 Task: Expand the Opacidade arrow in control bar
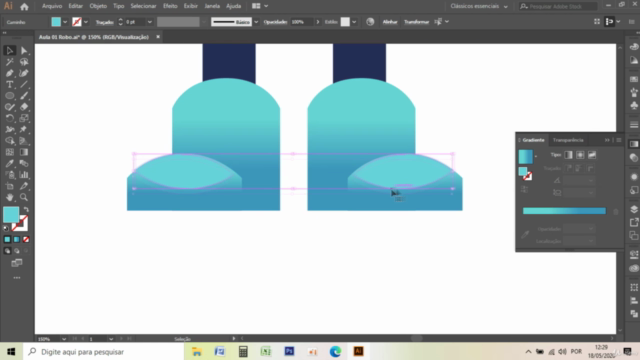point(318,22)
